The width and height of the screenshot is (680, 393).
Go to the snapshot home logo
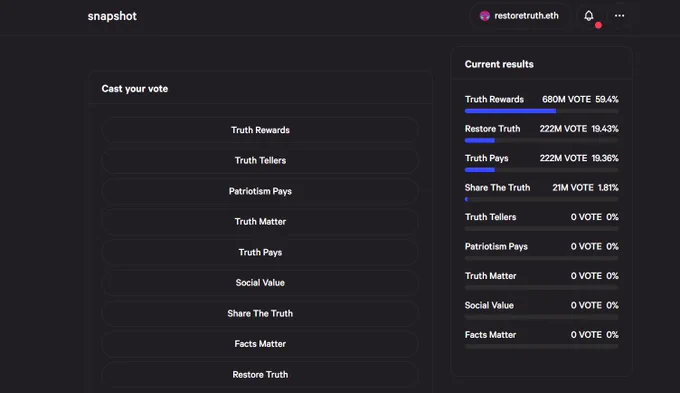click(x=112, y=16)
